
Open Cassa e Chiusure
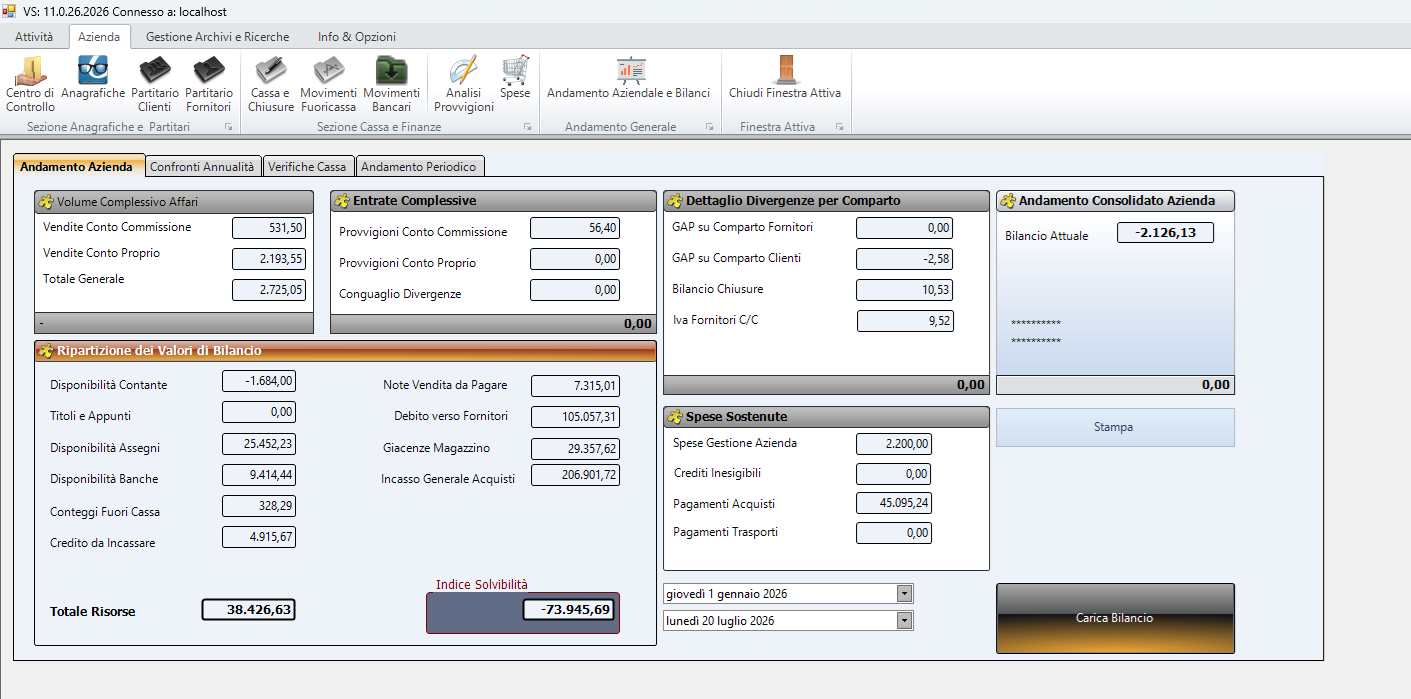(x=271, y=84)
